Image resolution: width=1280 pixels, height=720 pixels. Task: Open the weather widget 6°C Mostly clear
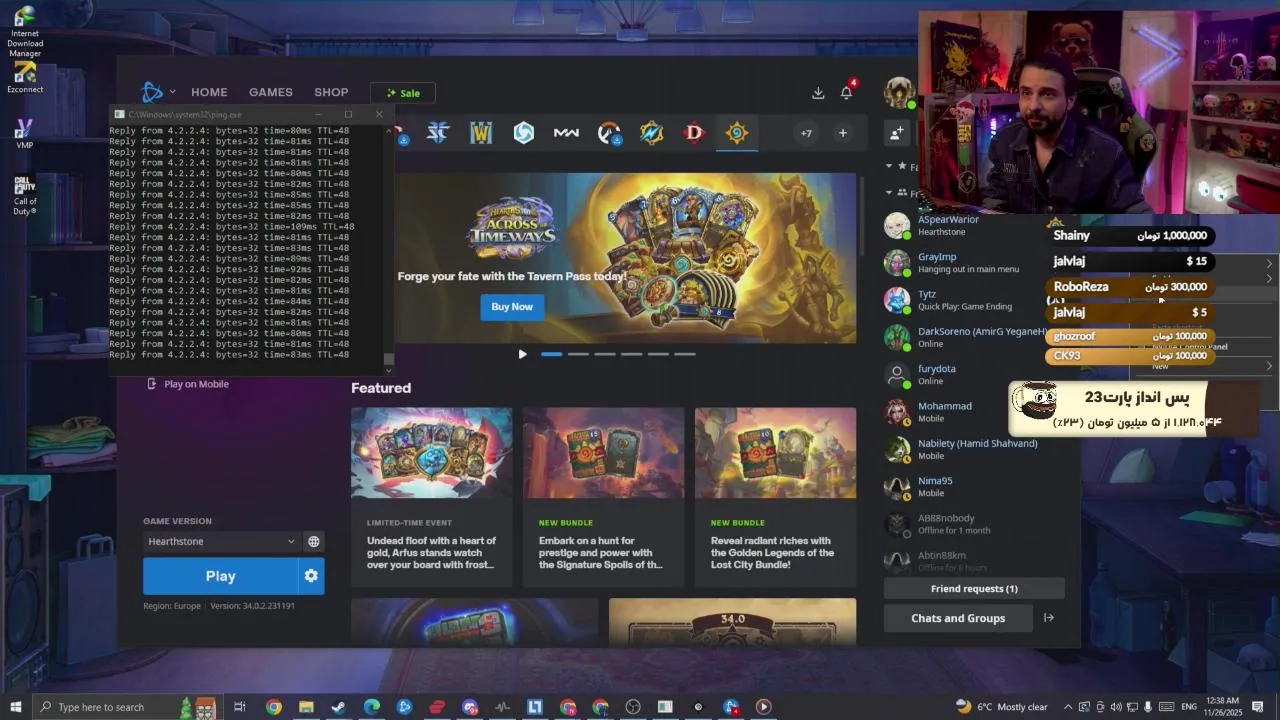tap(1001, 707)
